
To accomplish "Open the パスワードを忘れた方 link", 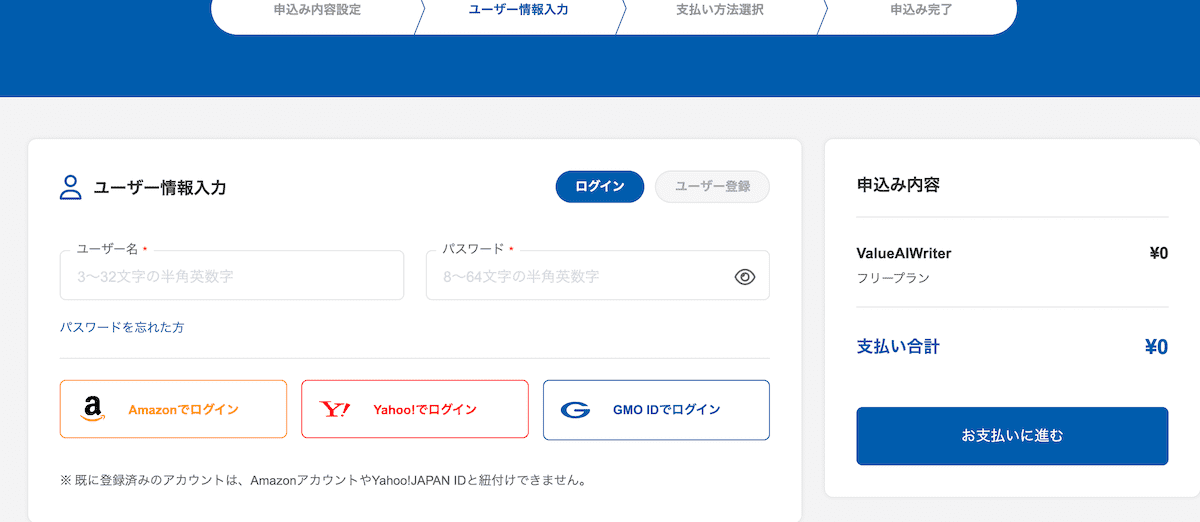I will click(122, 327).
